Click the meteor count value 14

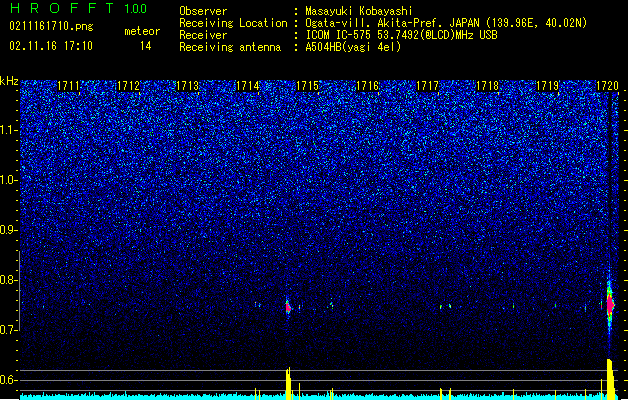146,46
